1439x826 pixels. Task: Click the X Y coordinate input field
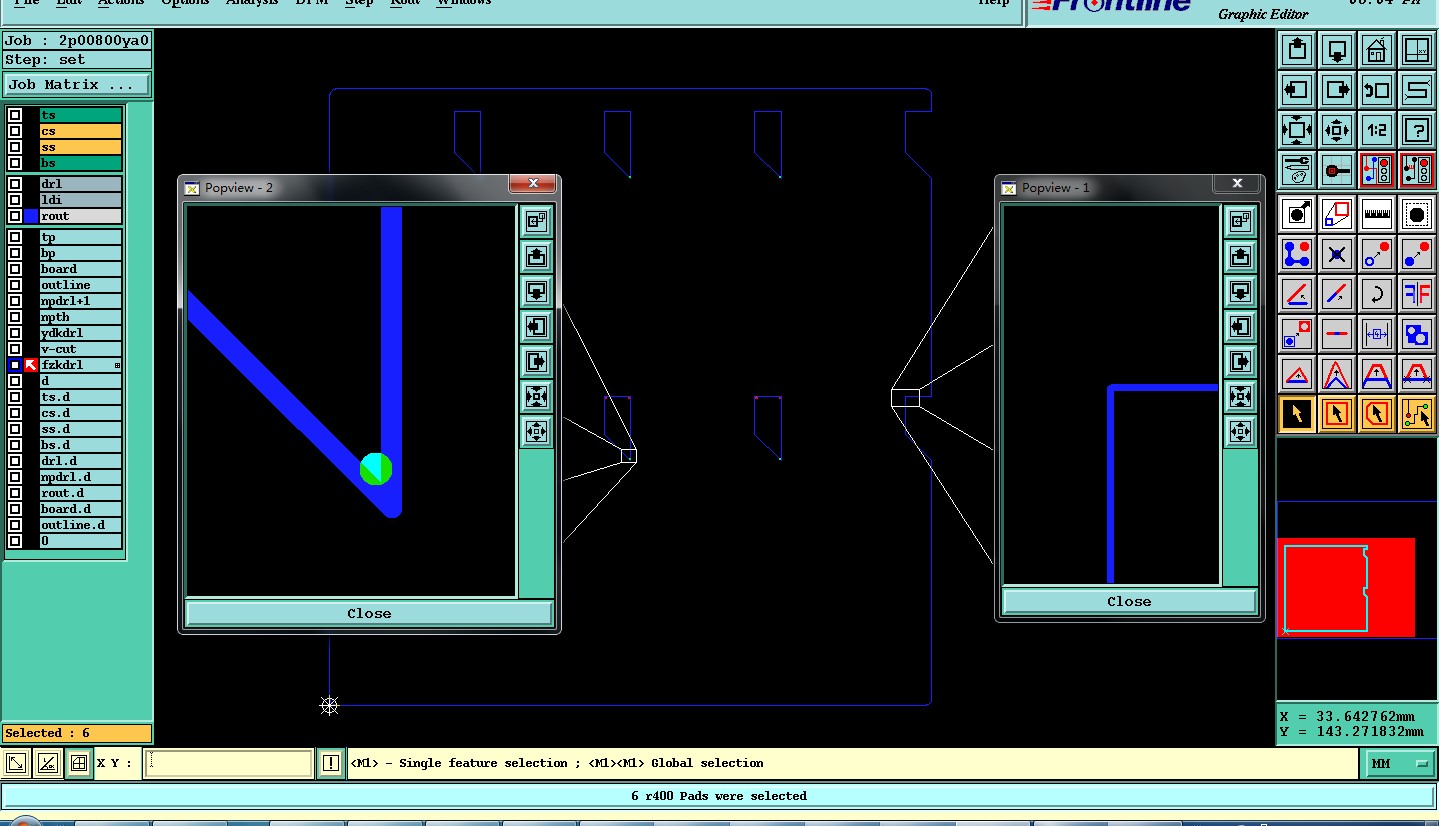coord(229,763)
